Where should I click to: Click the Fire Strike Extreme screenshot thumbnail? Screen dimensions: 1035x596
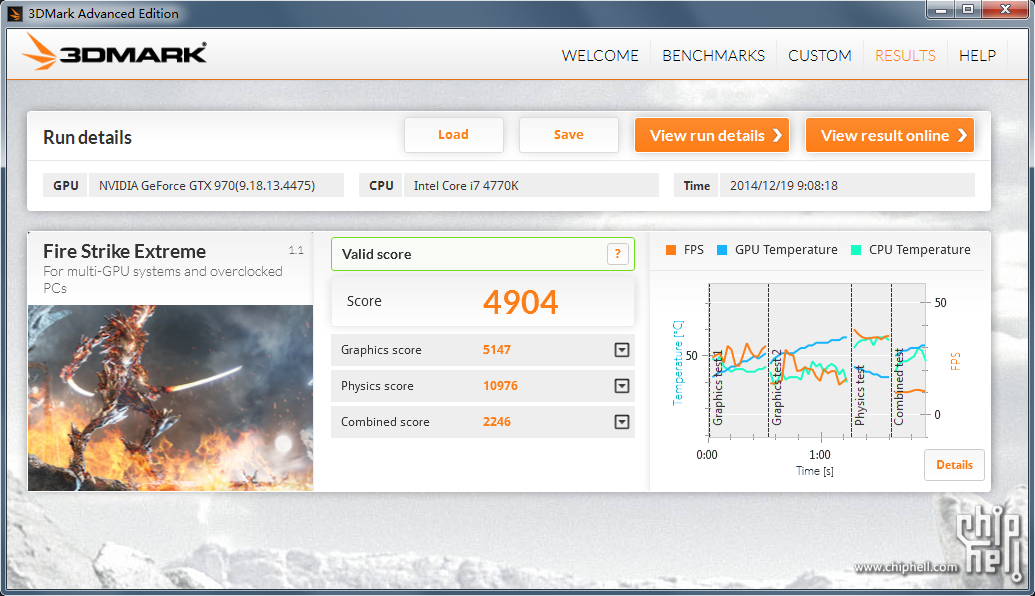click(170, 397)
